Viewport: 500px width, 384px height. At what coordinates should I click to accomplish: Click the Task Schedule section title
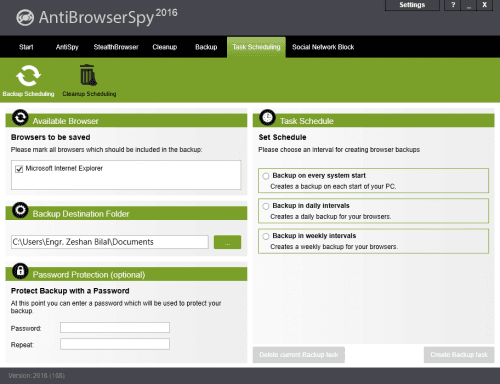tap(307, 121)
